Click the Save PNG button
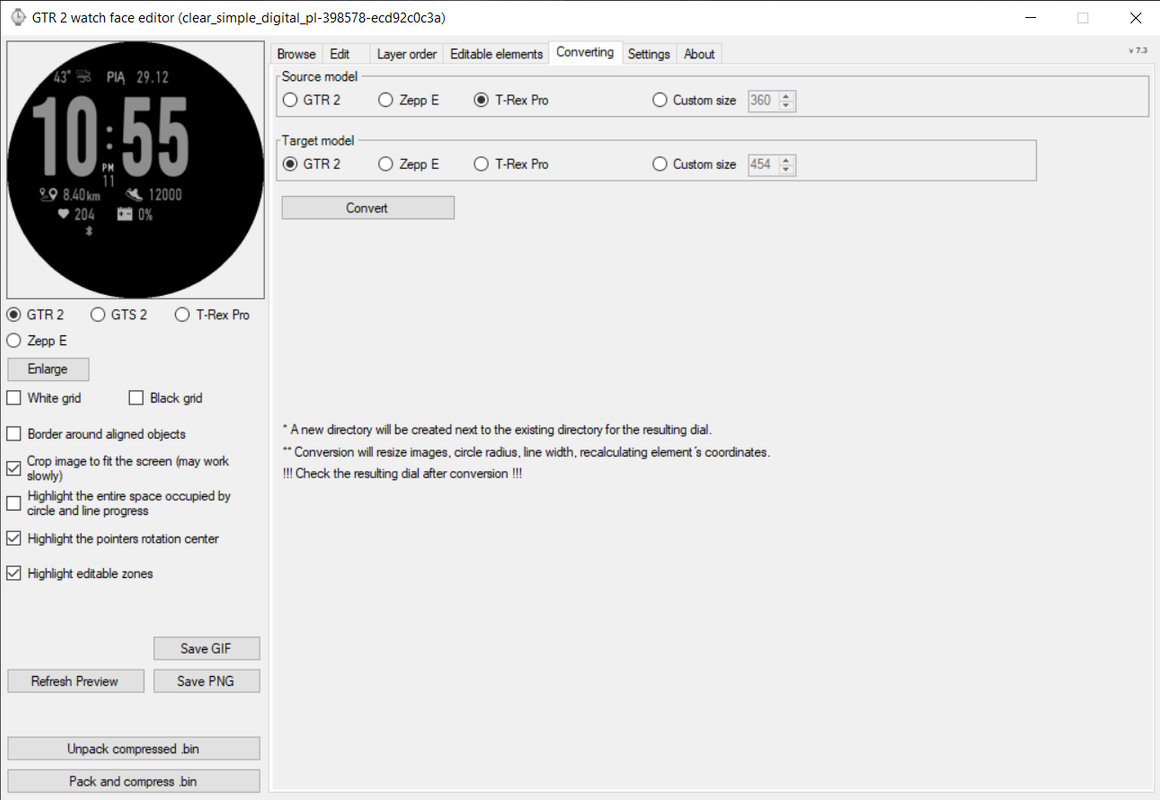 (206, 681)
